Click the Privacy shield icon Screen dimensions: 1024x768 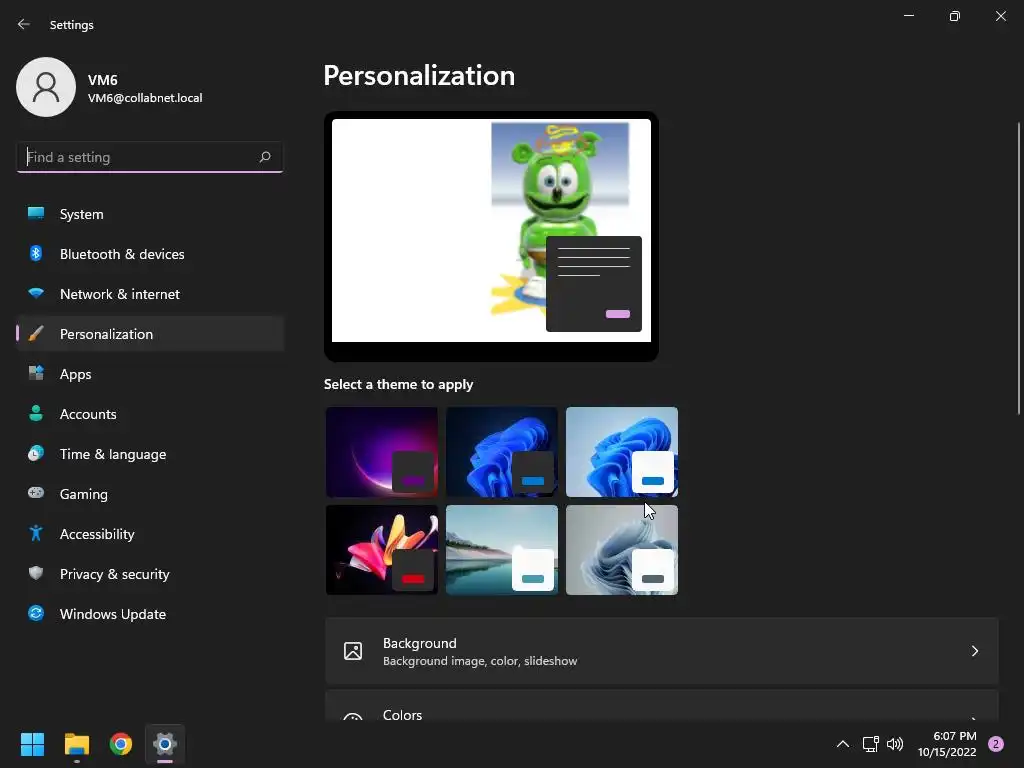[36, 573]
